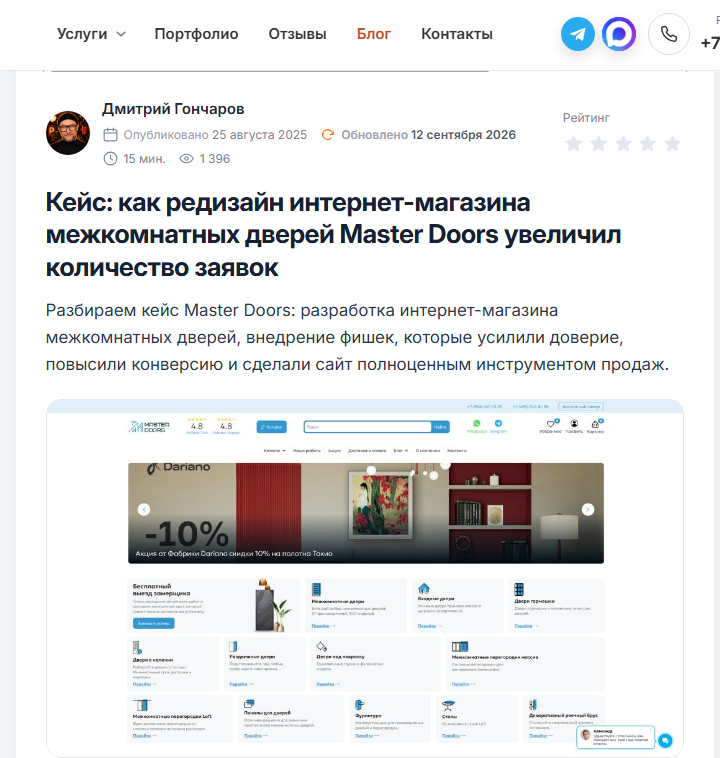Viewport: 720px width, 758px height.
Task: Rate the article four stars
Action: click(x=647, y=144)
